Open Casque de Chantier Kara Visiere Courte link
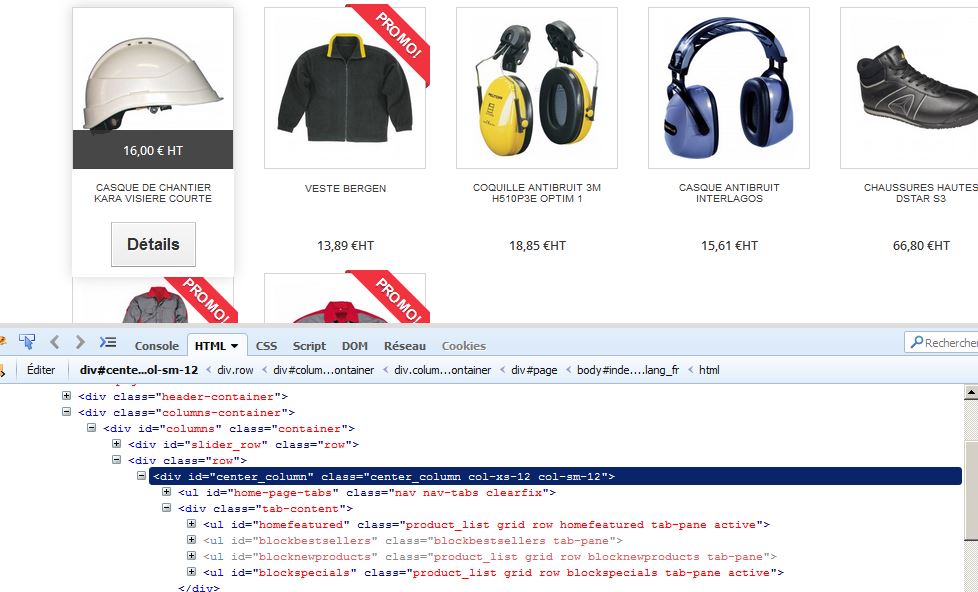This screenshot has height=592, width=978. [153, 193]
